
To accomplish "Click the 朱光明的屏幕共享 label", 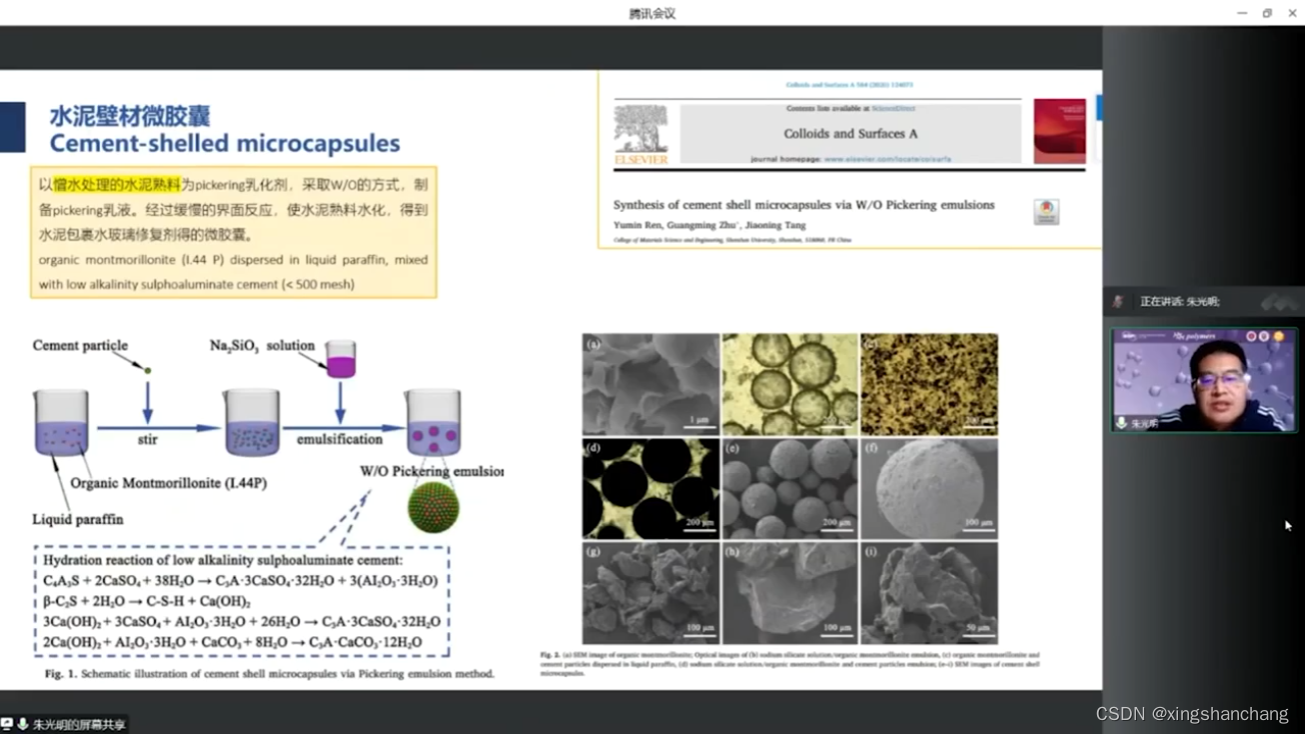I will point(79,724).
